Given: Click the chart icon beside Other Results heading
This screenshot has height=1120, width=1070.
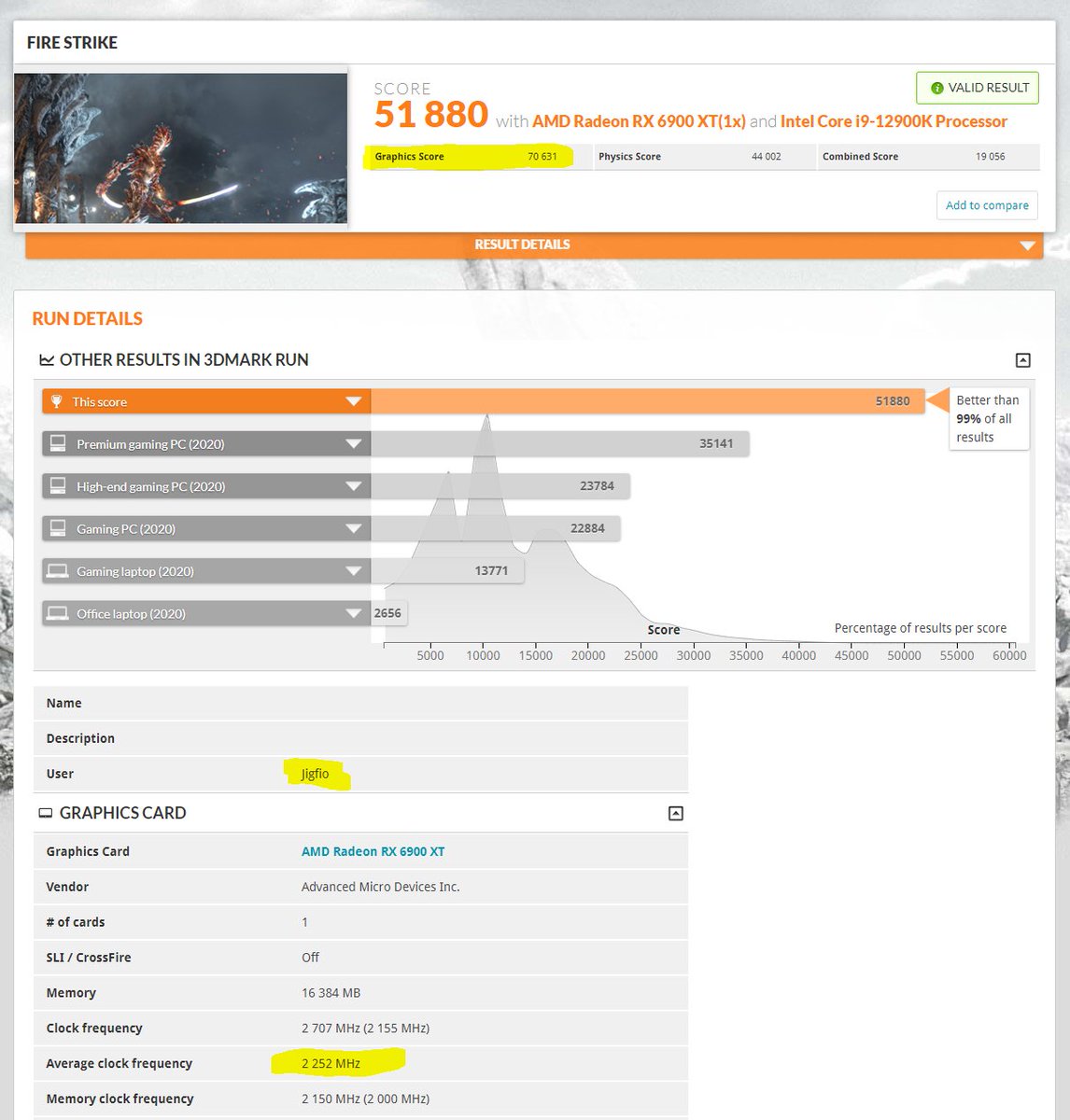Looking at the screenshot, I should click(x=46, y=360).
